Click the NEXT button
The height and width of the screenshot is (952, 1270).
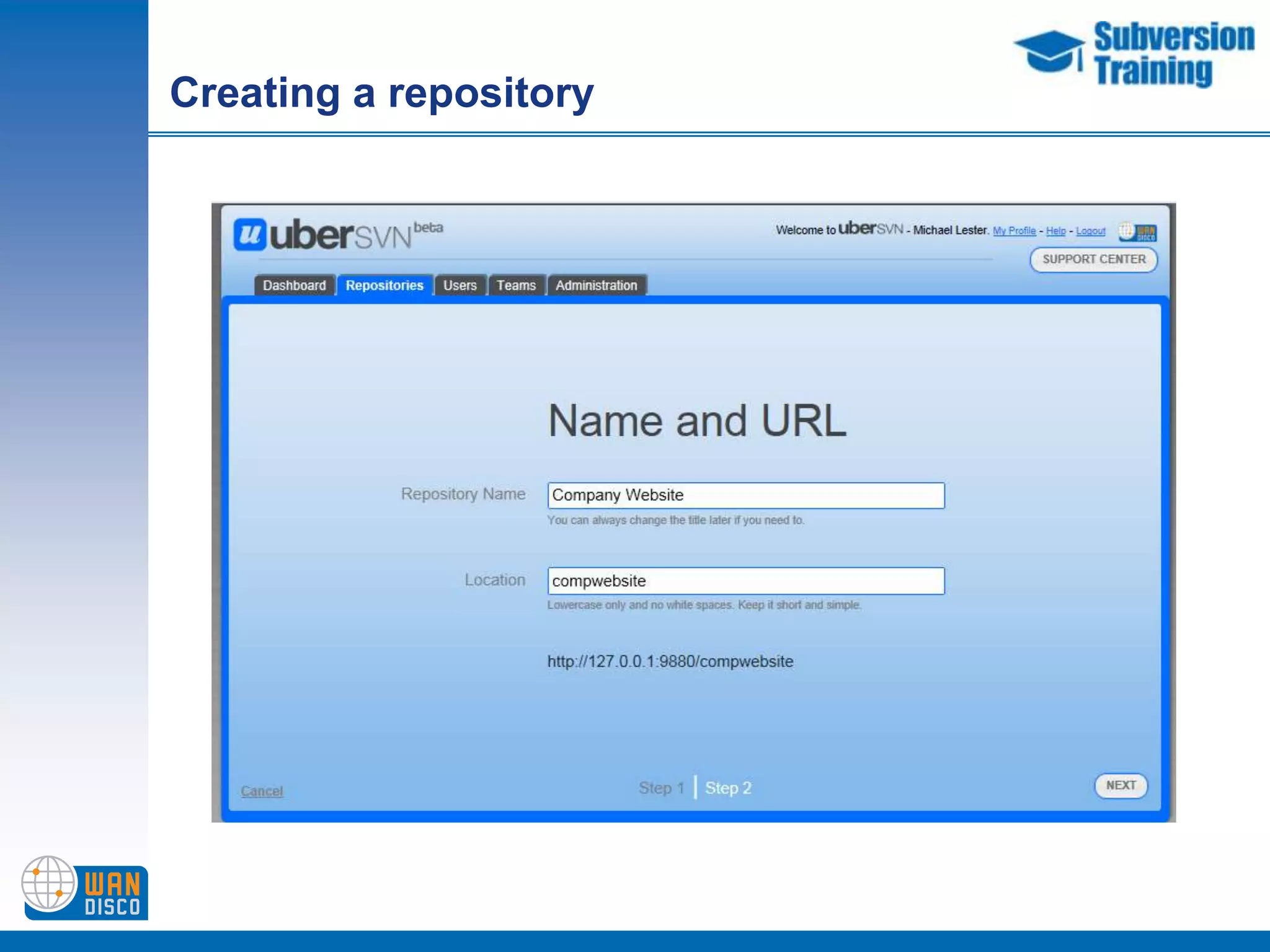pyautogui.click(x=1121, y=785)
